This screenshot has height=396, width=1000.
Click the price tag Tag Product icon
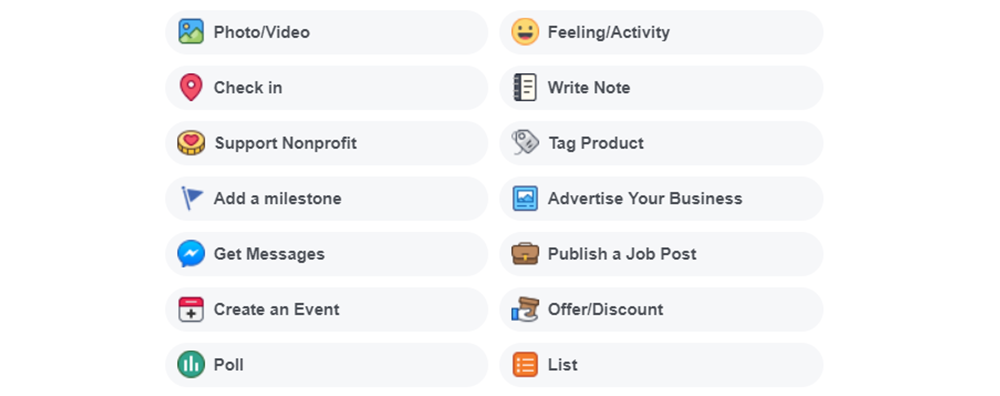coord(525,143)
